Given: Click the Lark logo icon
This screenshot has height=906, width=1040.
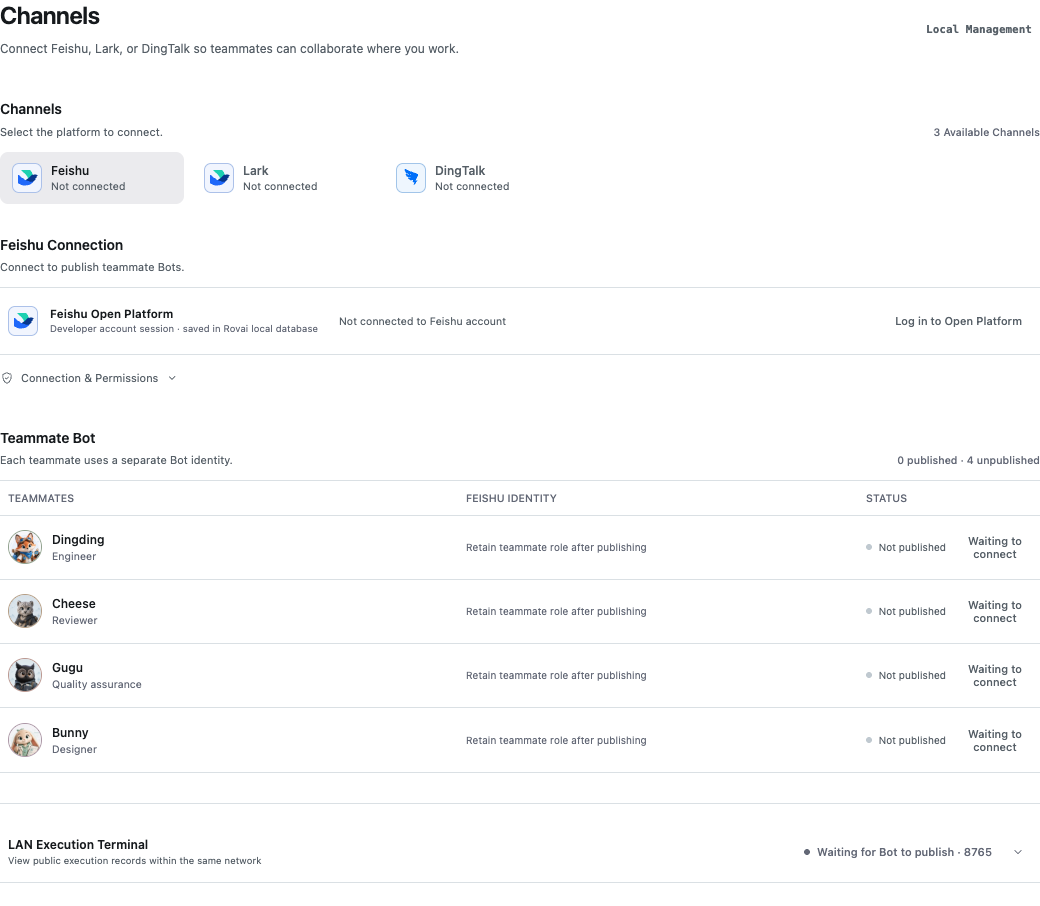Looking at the screenshot, I should pyautogui.click(x=219, y=178).
